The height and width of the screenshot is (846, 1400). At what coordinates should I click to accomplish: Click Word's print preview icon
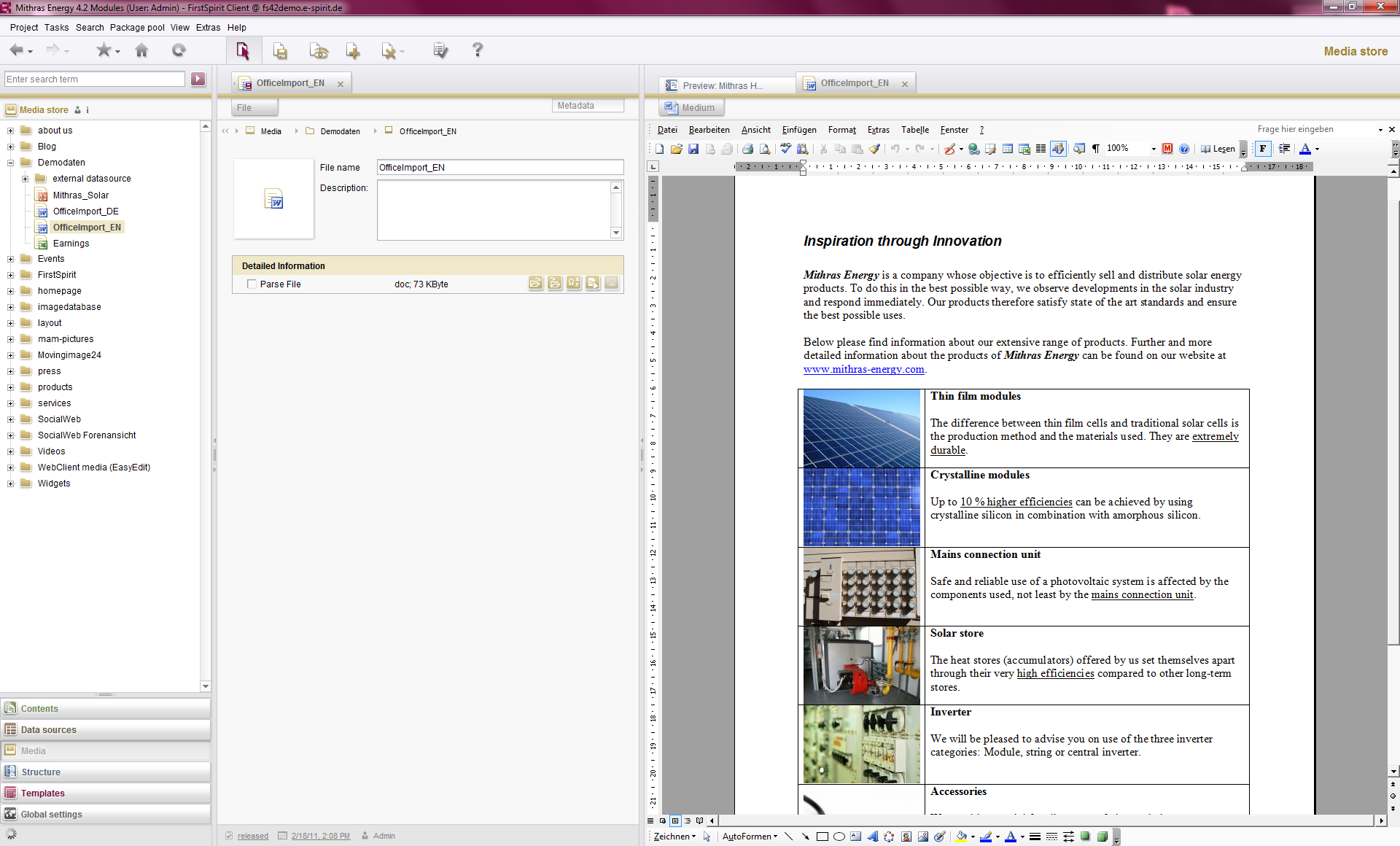tap(765, 149)
